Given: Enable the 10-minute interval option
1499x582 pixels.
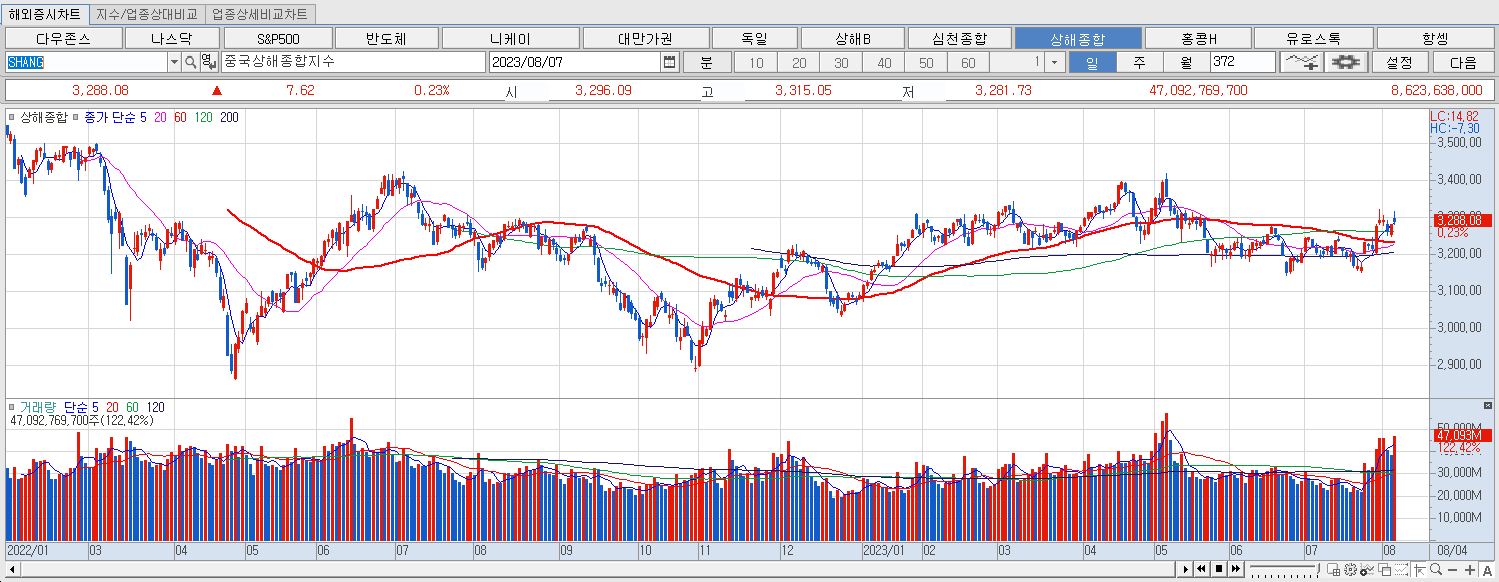Looking at the screenshot, I should 756,61.
